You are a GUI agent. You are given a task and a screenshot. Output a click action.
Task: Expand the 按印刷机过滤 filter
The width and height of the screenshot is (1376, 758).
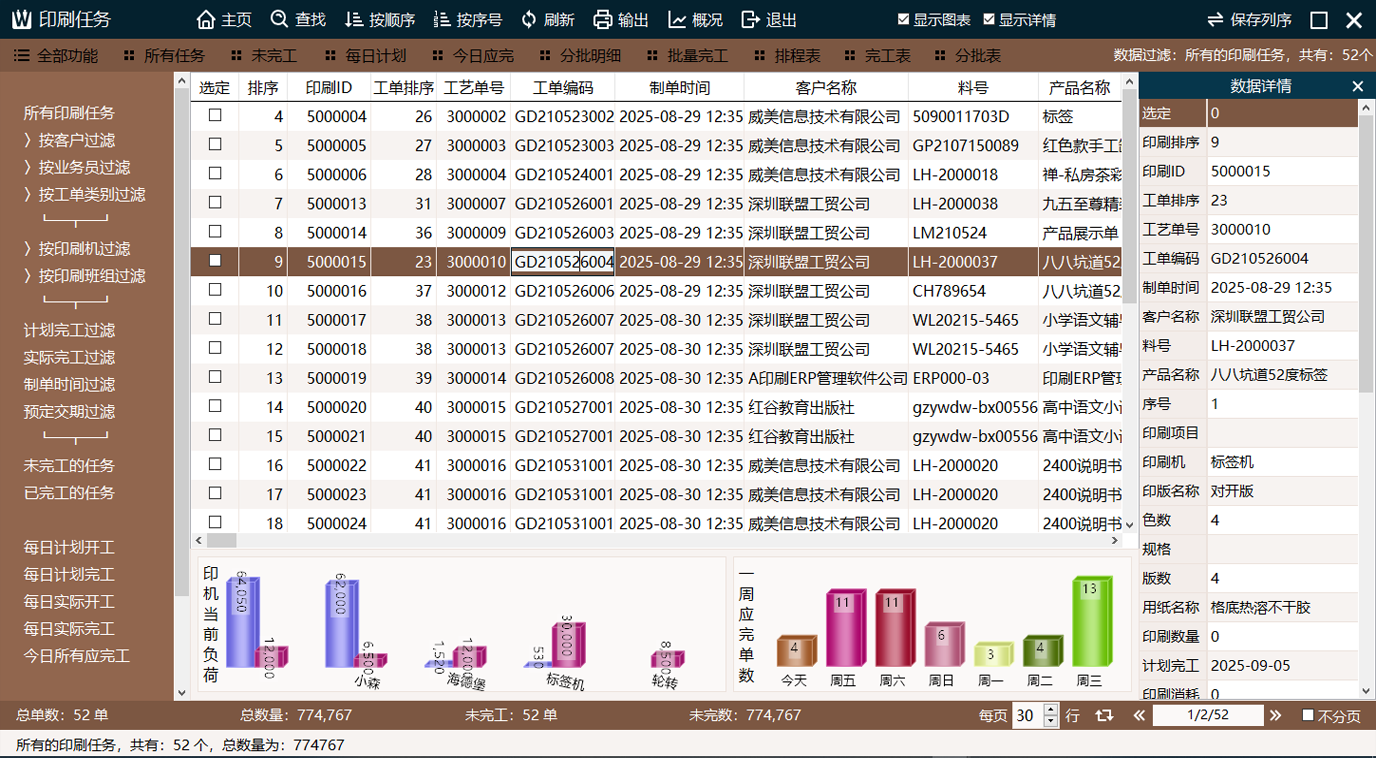point(83,249)
